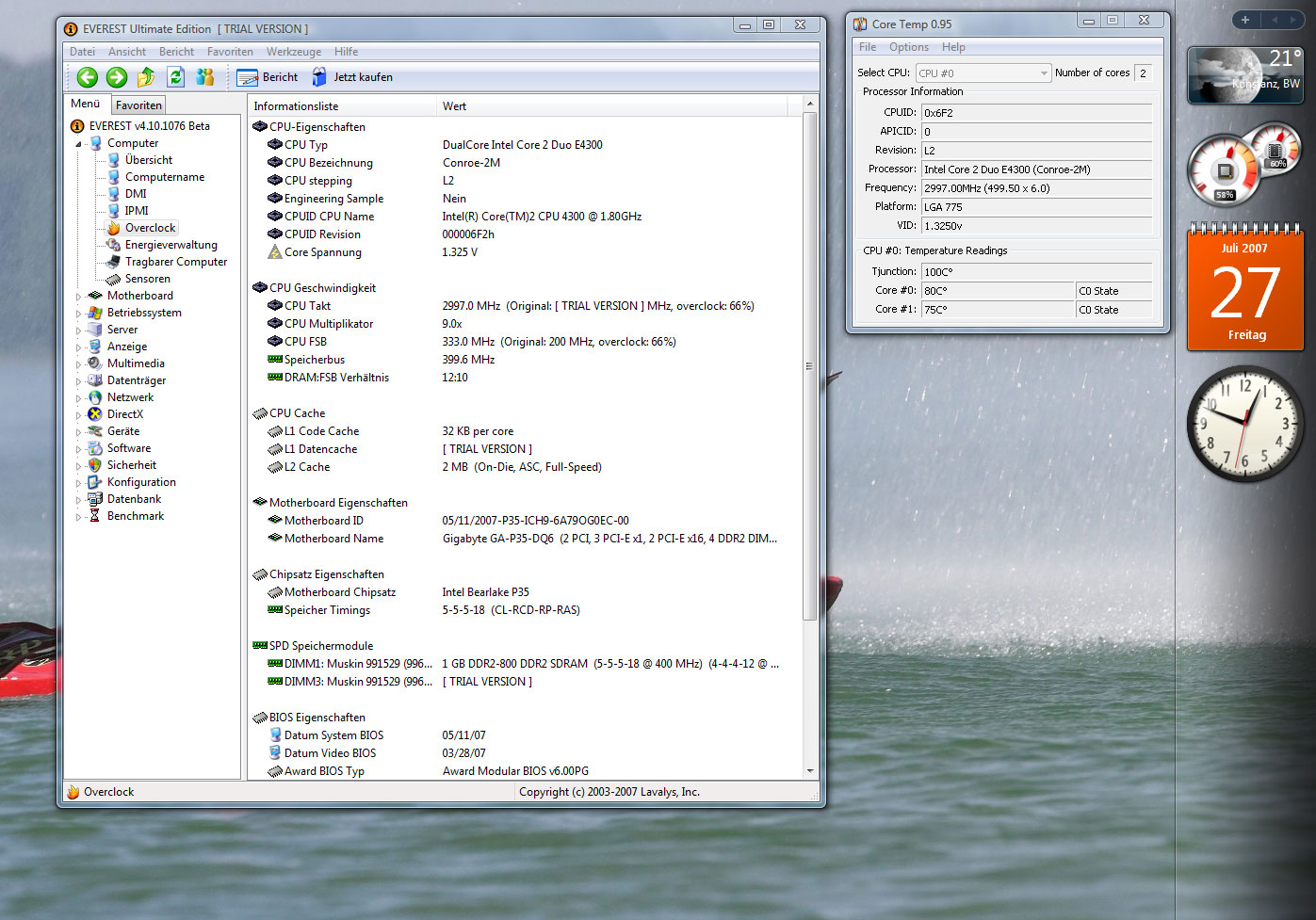Viewport: 1316px width, 920px height.
Task: Expand the Multimedia tree node
Action: coord(79,364)
